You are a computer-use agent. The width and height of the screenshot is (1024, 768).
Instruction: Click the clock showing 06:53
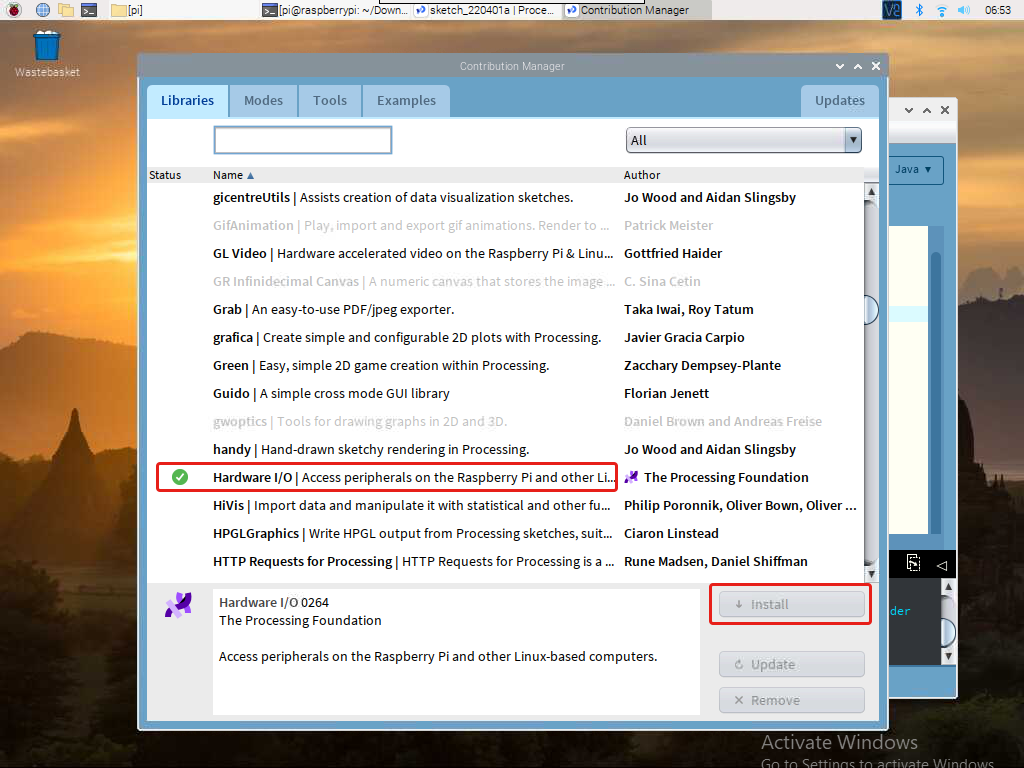pos(998,10)
